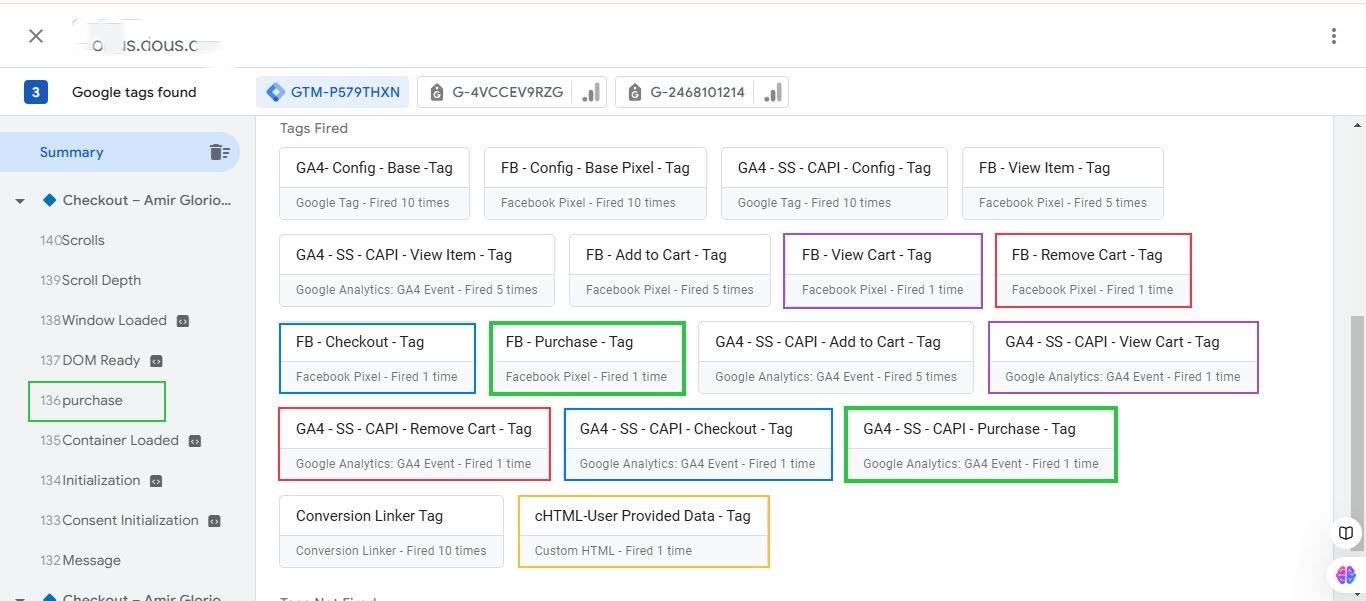Select the GTM-P579THXN container tab
The image size is (1366, 601).
click(x=333, y=92)
